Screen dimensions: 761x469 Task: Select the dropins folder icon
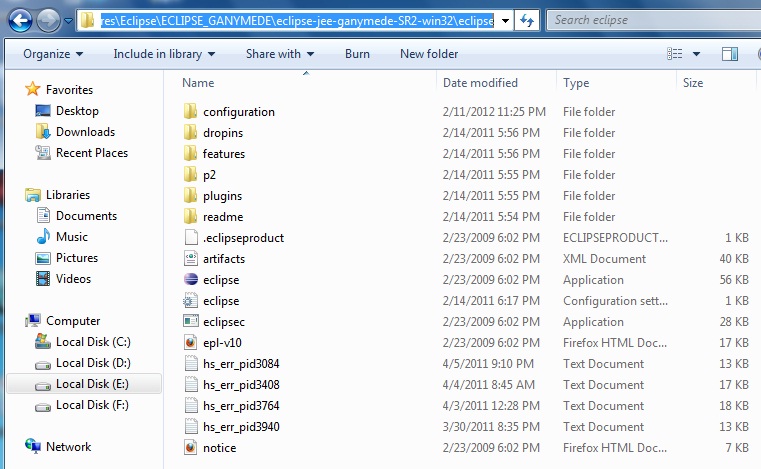(x=191, y=132)
